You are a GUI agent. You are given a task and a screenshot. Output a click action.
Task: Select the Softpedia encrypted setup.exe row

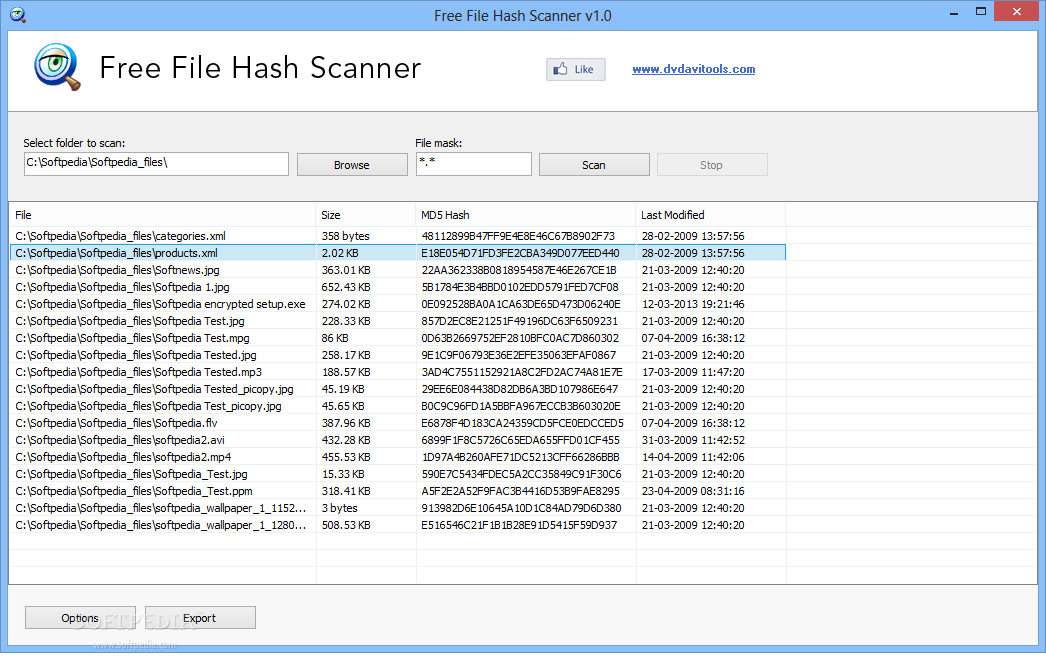point(398,304)
